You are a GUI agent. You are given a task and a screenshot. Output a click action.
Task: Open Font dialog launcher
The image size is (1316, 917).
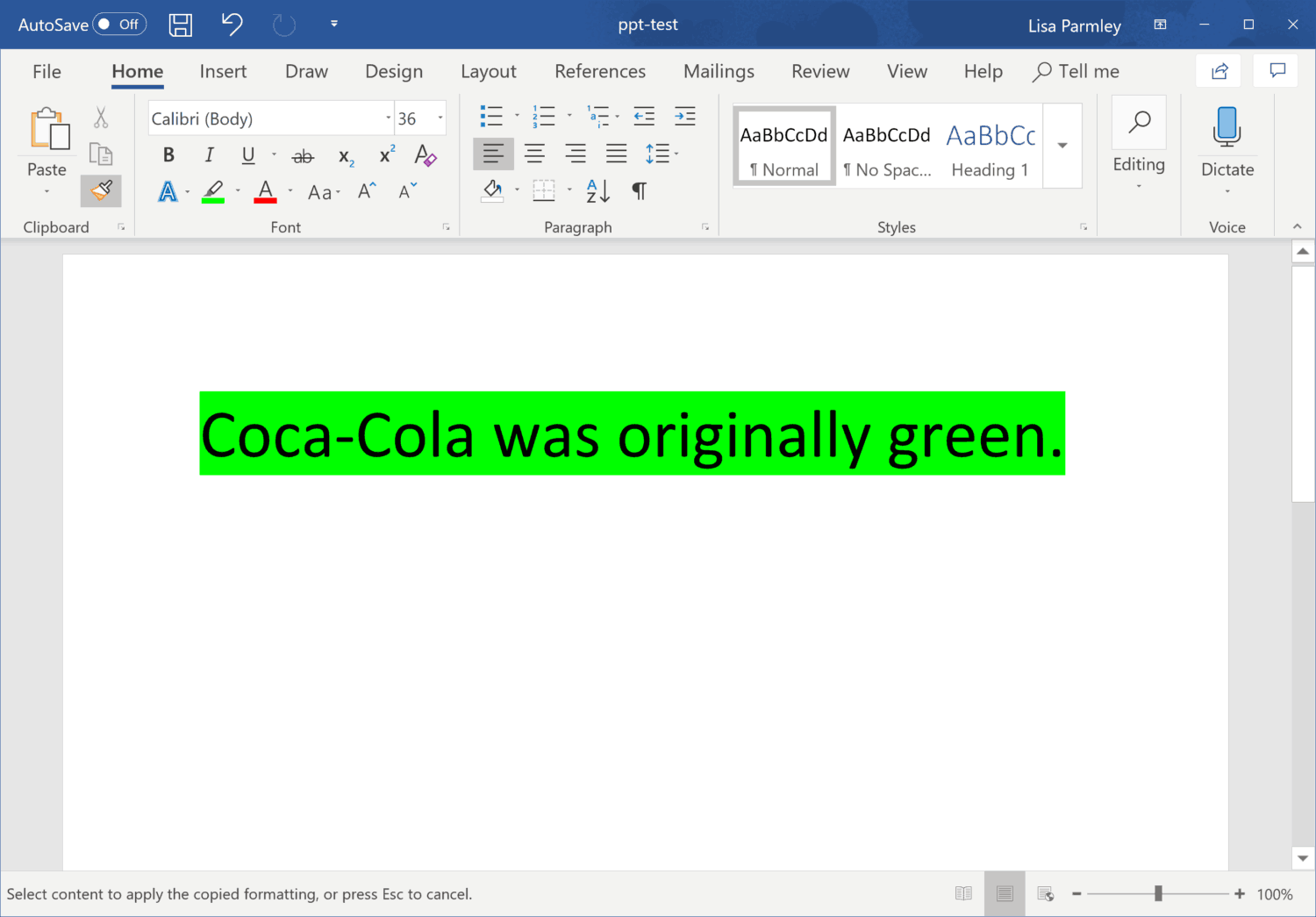(446, 227)
